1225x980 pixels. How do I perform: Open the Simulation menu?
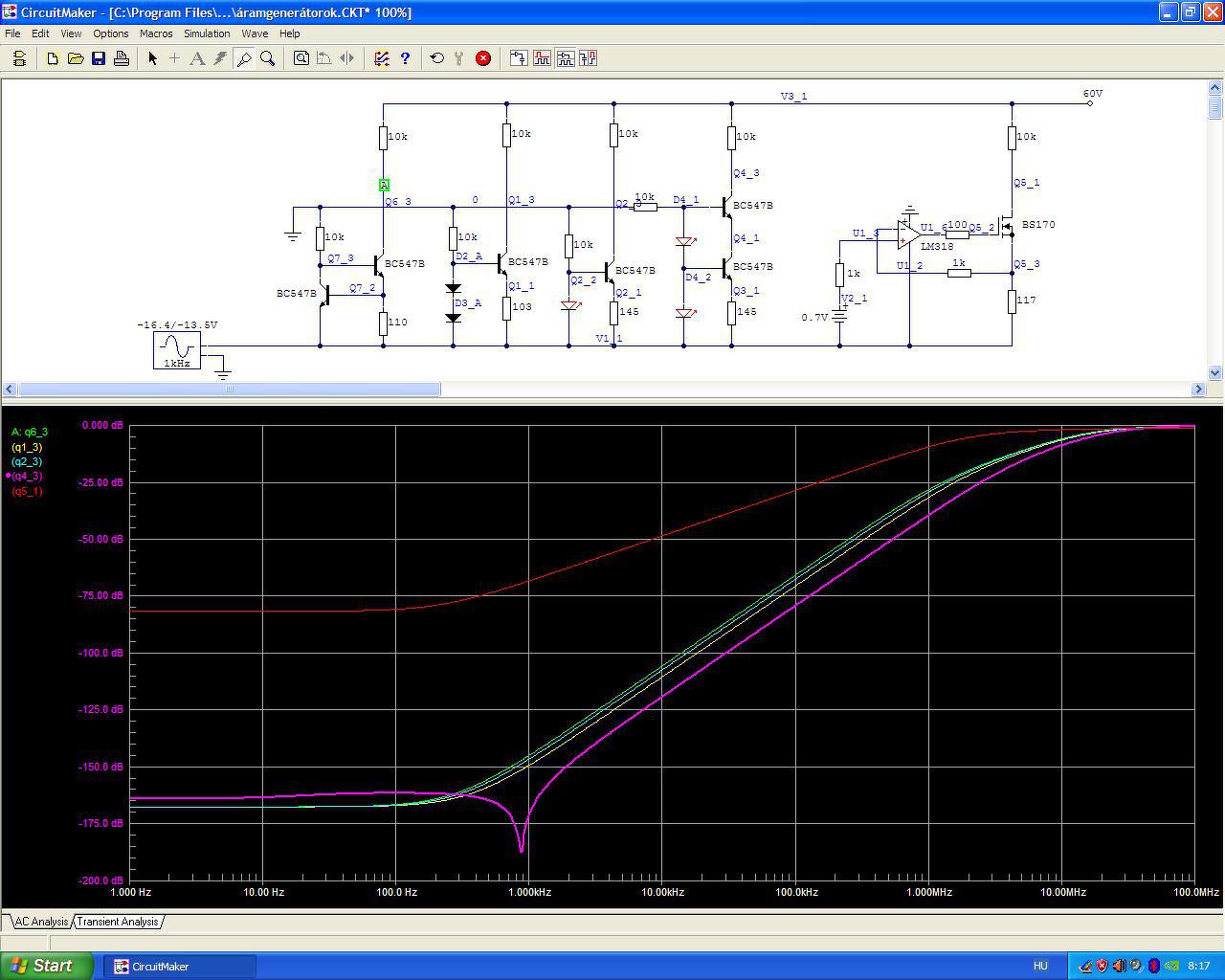207,33
